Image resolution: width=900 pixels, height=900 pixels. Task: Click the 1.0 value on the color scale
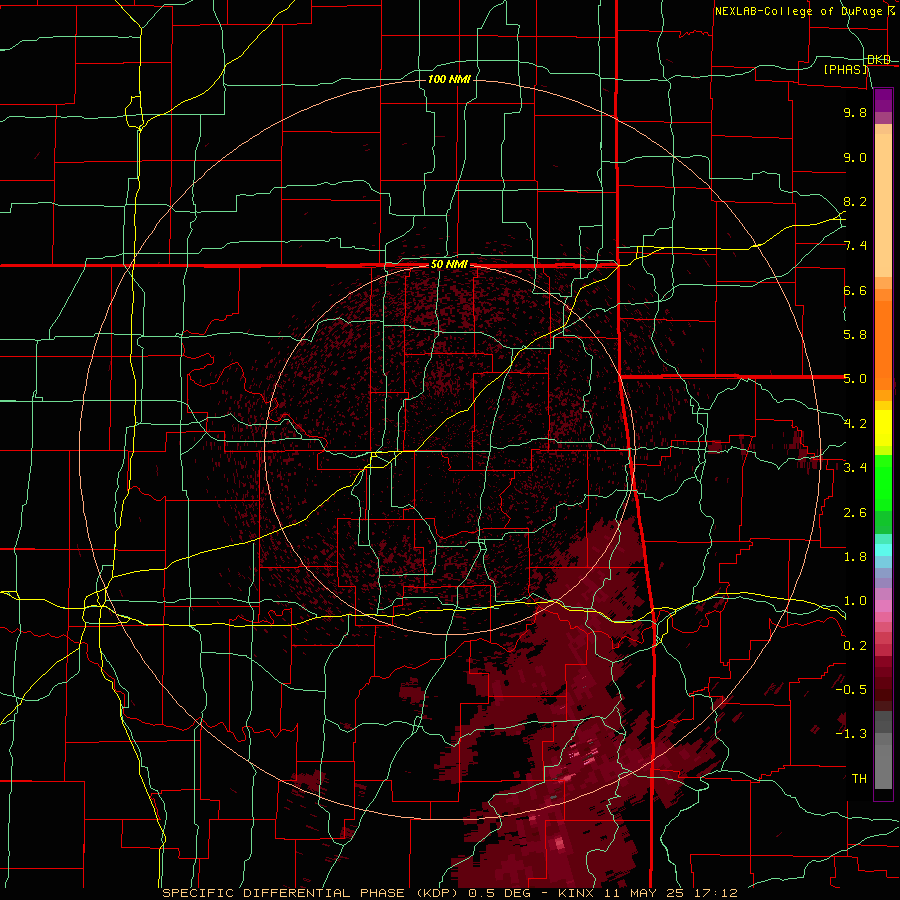pyautogui.click(x=855, y=601)
